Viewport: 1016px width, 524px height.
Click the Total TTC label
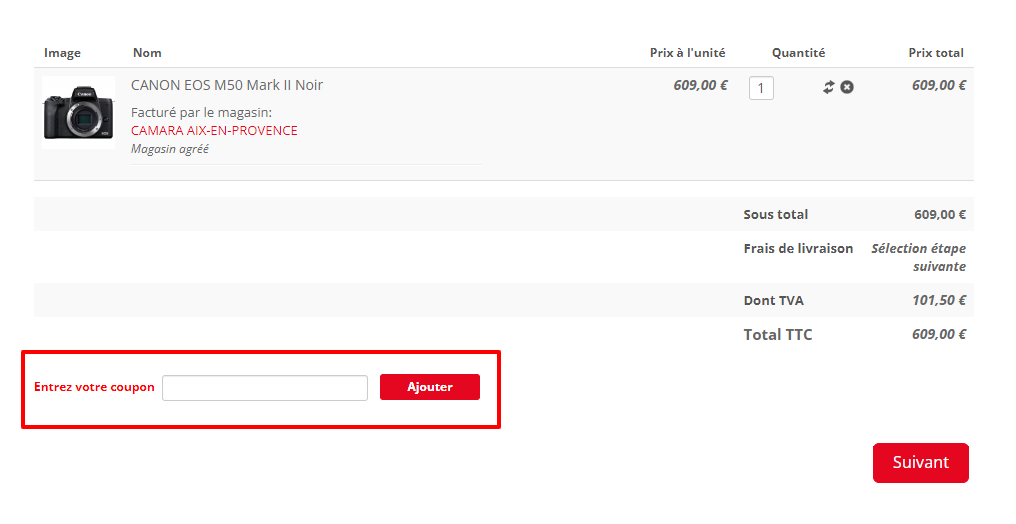(778, 334)
